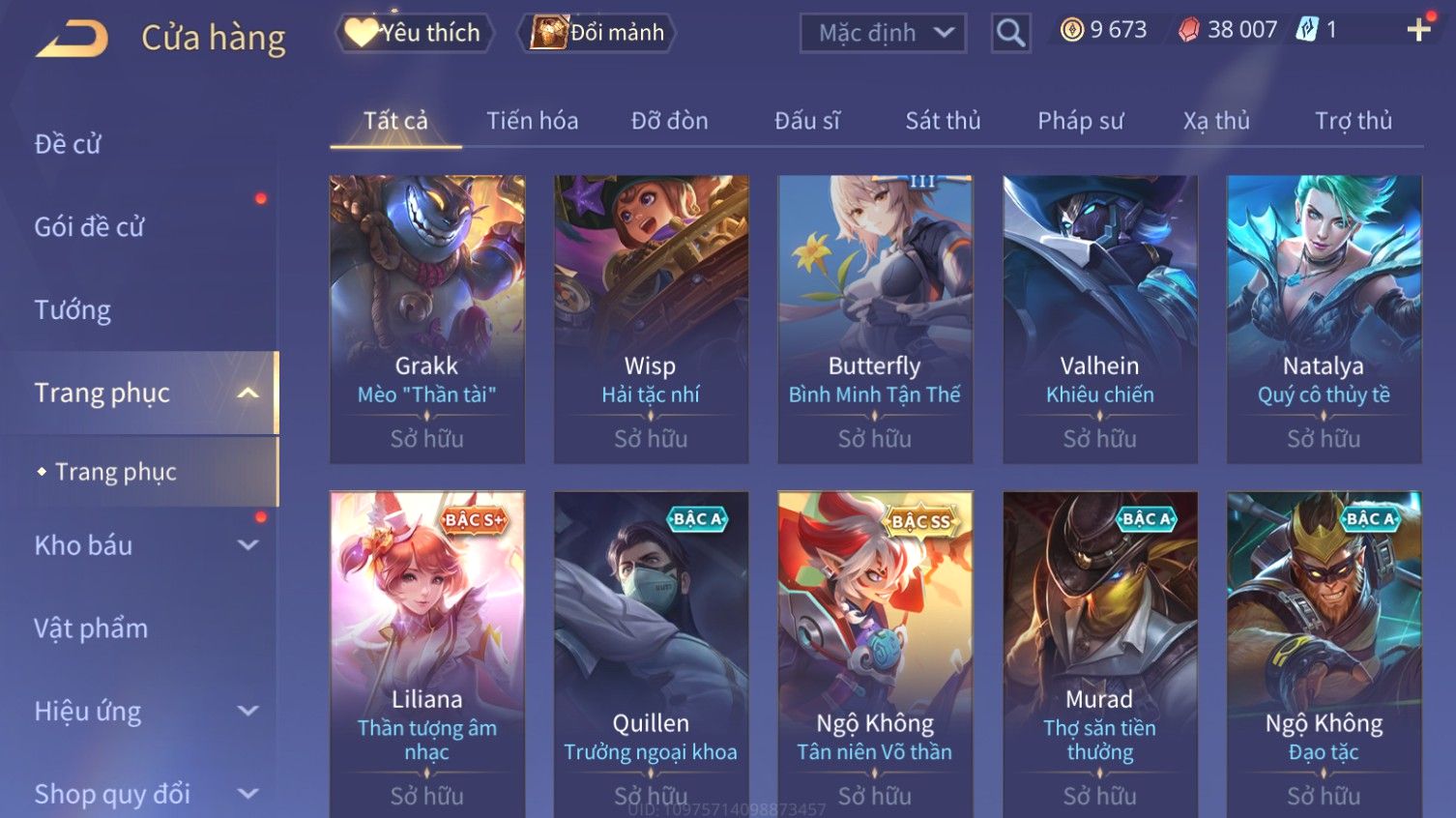Viewport: 1456px width, 818px height.
Task: Switch to the Sát thủ tab
Action: click(x=943, y=121)
